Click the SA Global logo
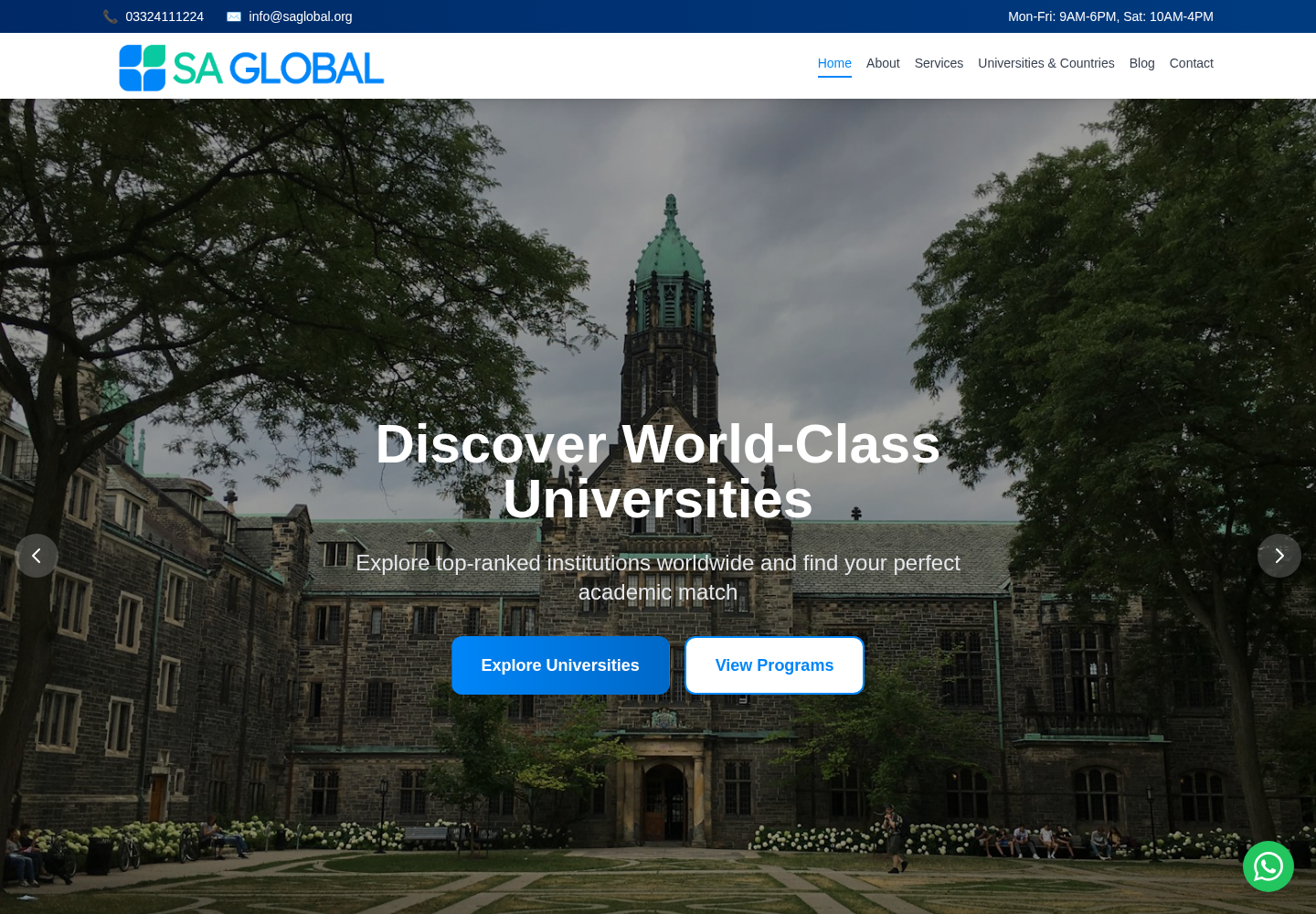1316x914 pixels. 251,68
